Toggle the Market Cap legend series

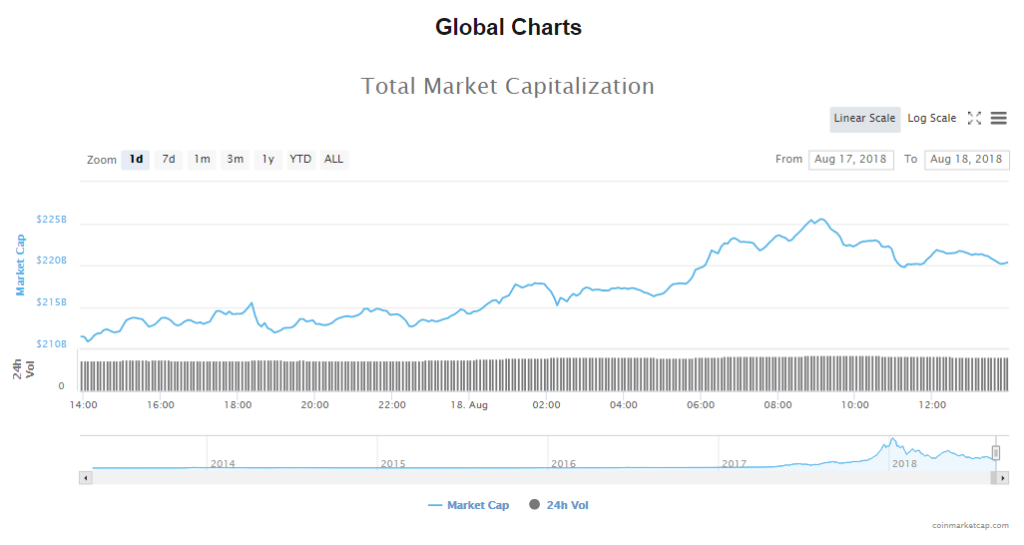468,505
